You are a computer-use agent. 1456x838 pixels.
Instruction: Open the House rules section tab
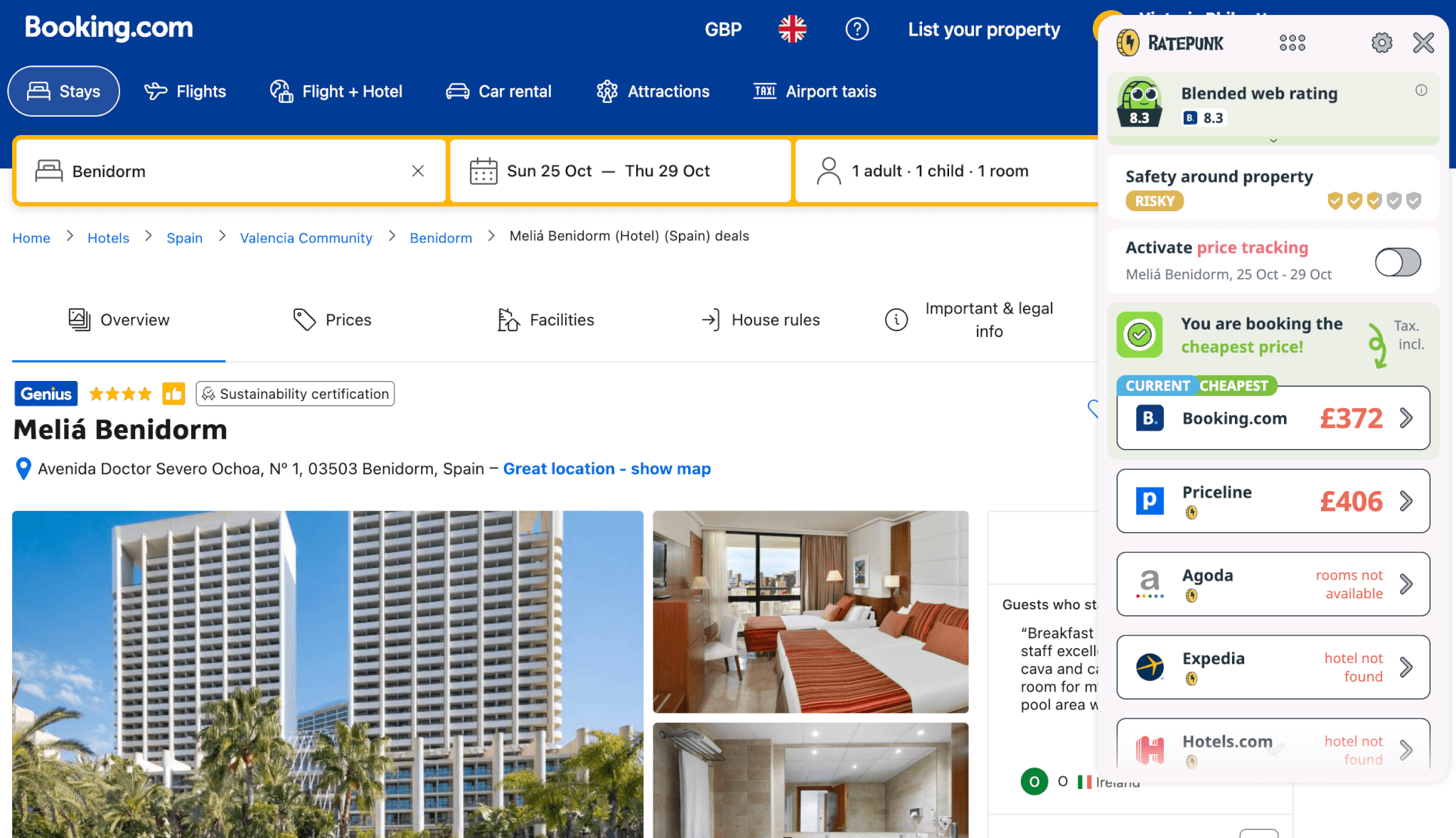[x=759, y=320]
